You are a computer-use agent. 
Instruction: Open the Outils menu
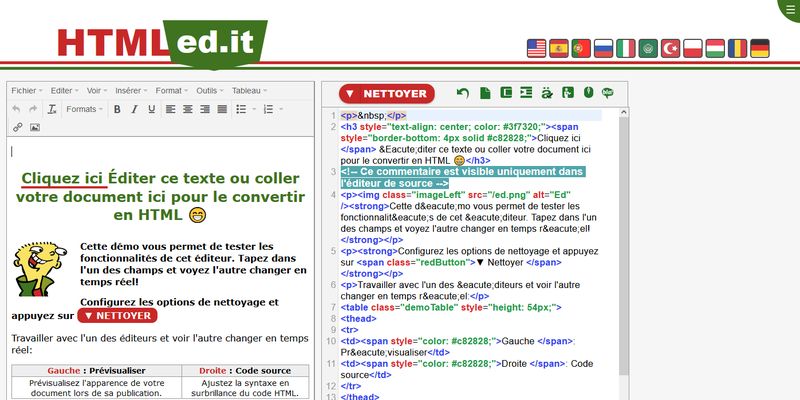coord(210,90)
